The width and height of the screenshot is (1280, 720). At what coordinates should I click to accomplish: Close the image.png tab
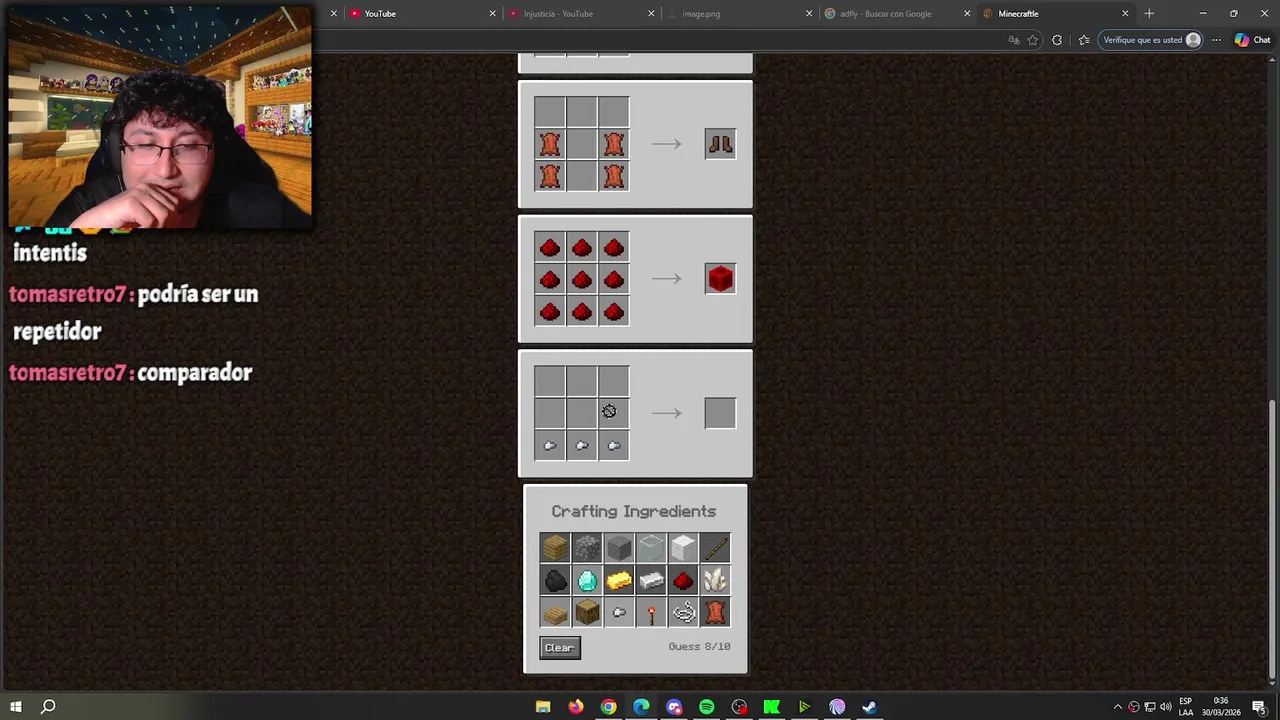(809, 14)
